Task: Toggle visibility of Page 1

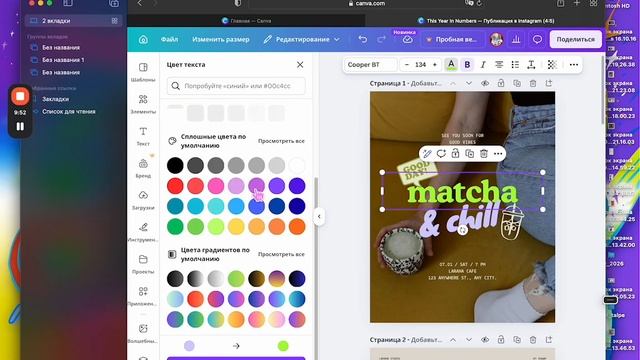Action: (x=485, y=83)
